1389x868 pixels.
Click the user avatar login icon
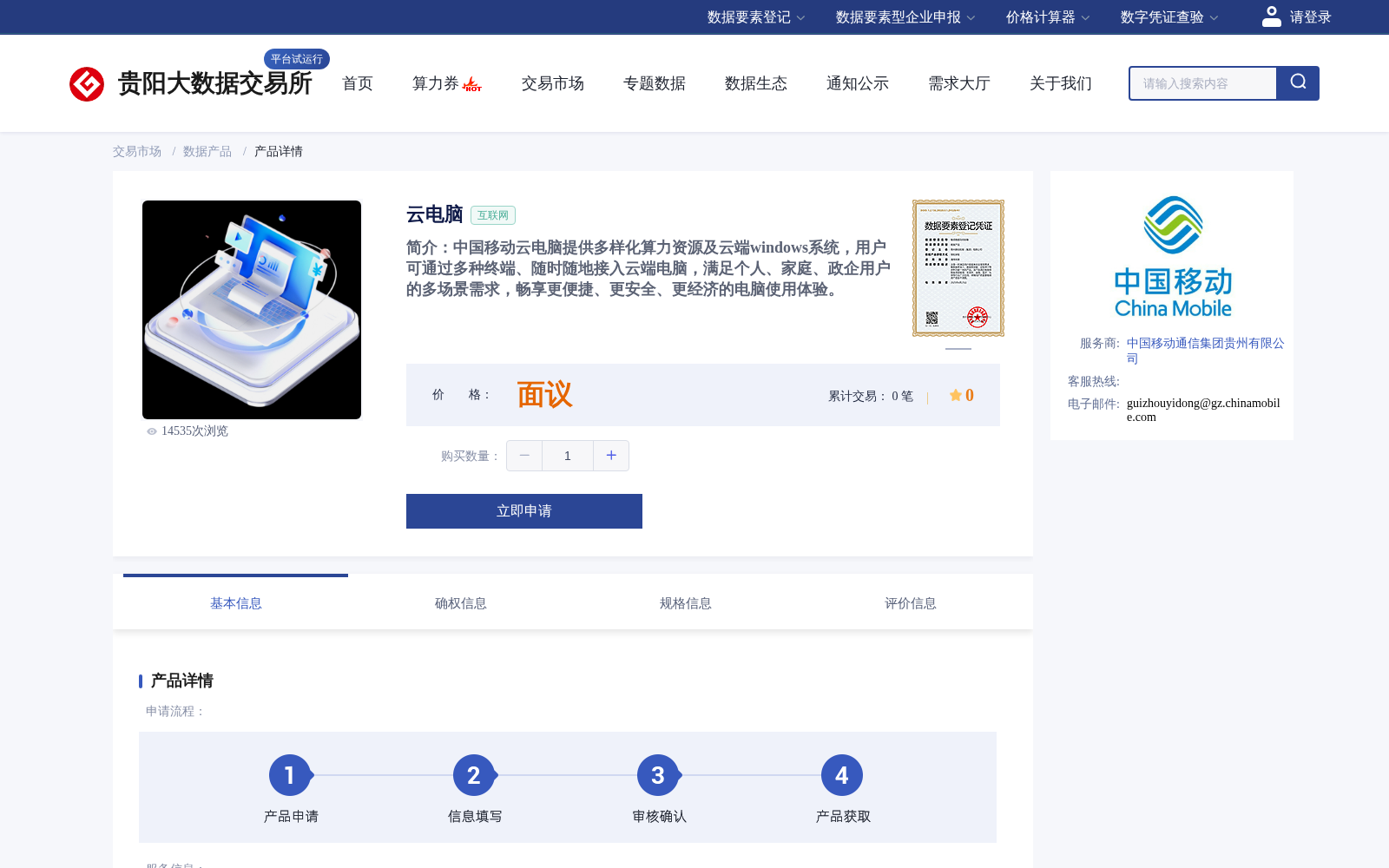[1272, 16]
